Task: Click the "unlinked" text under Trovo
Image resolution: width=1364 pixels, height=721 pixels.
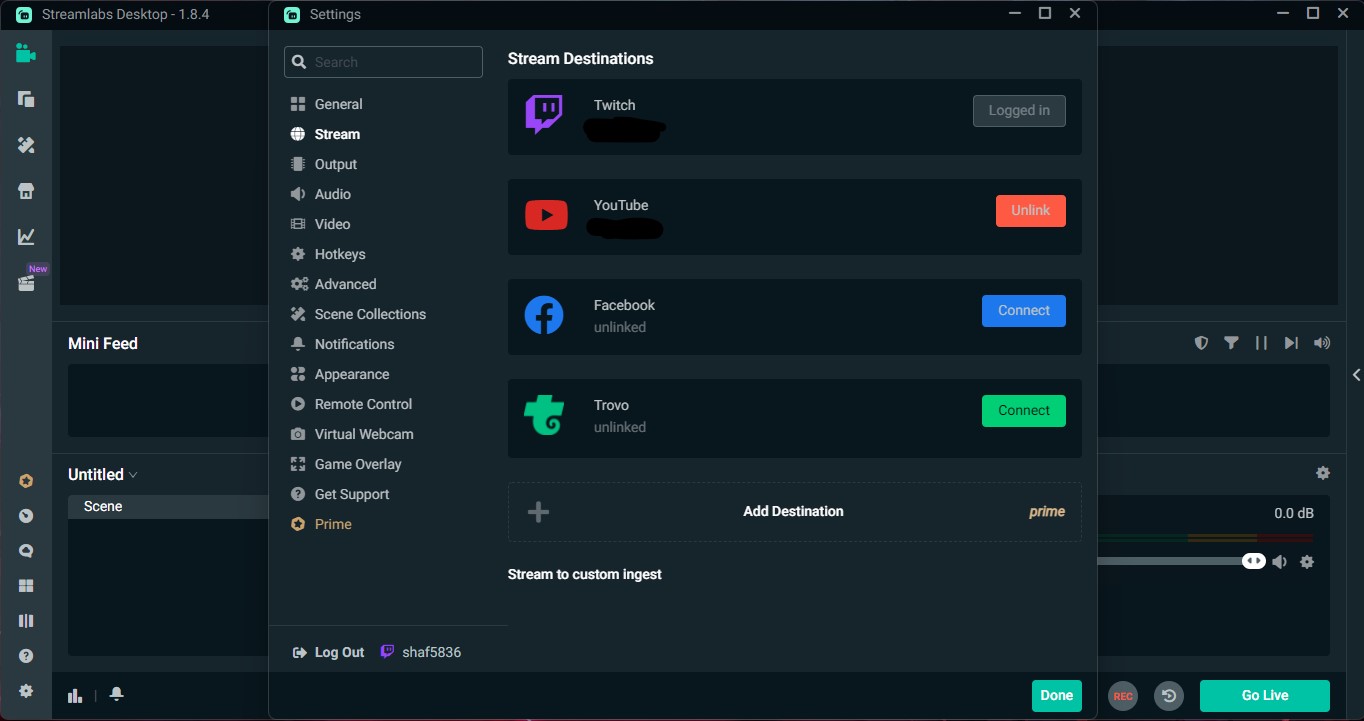Action: tap(620, 427)
